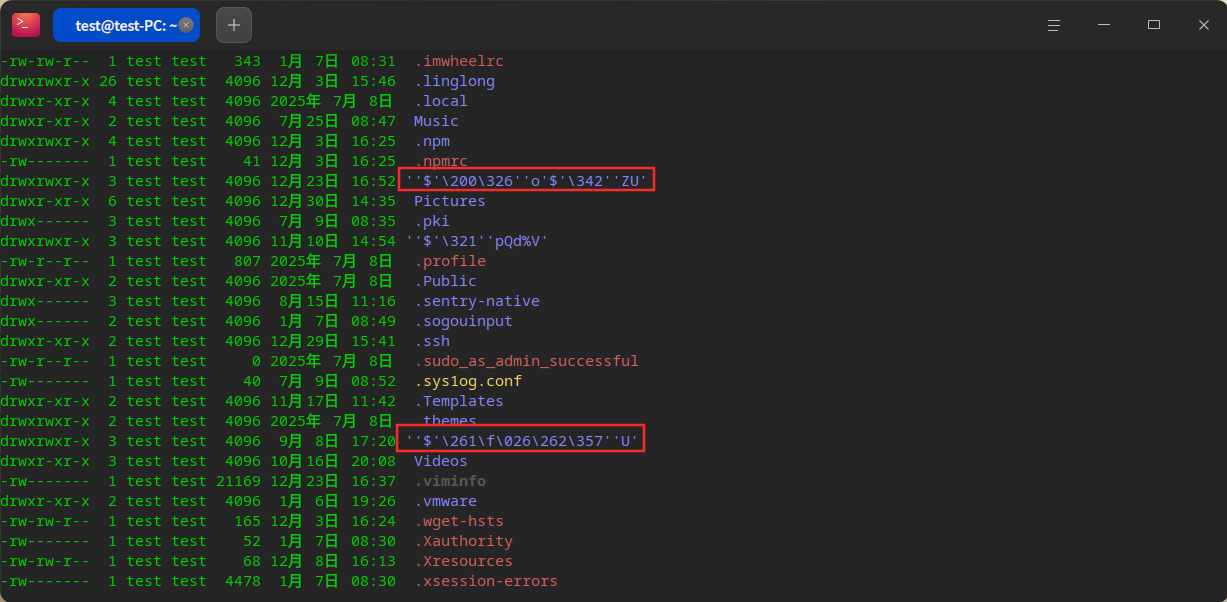
Task: Click the .npm directory name
Action: click(432, 141)
